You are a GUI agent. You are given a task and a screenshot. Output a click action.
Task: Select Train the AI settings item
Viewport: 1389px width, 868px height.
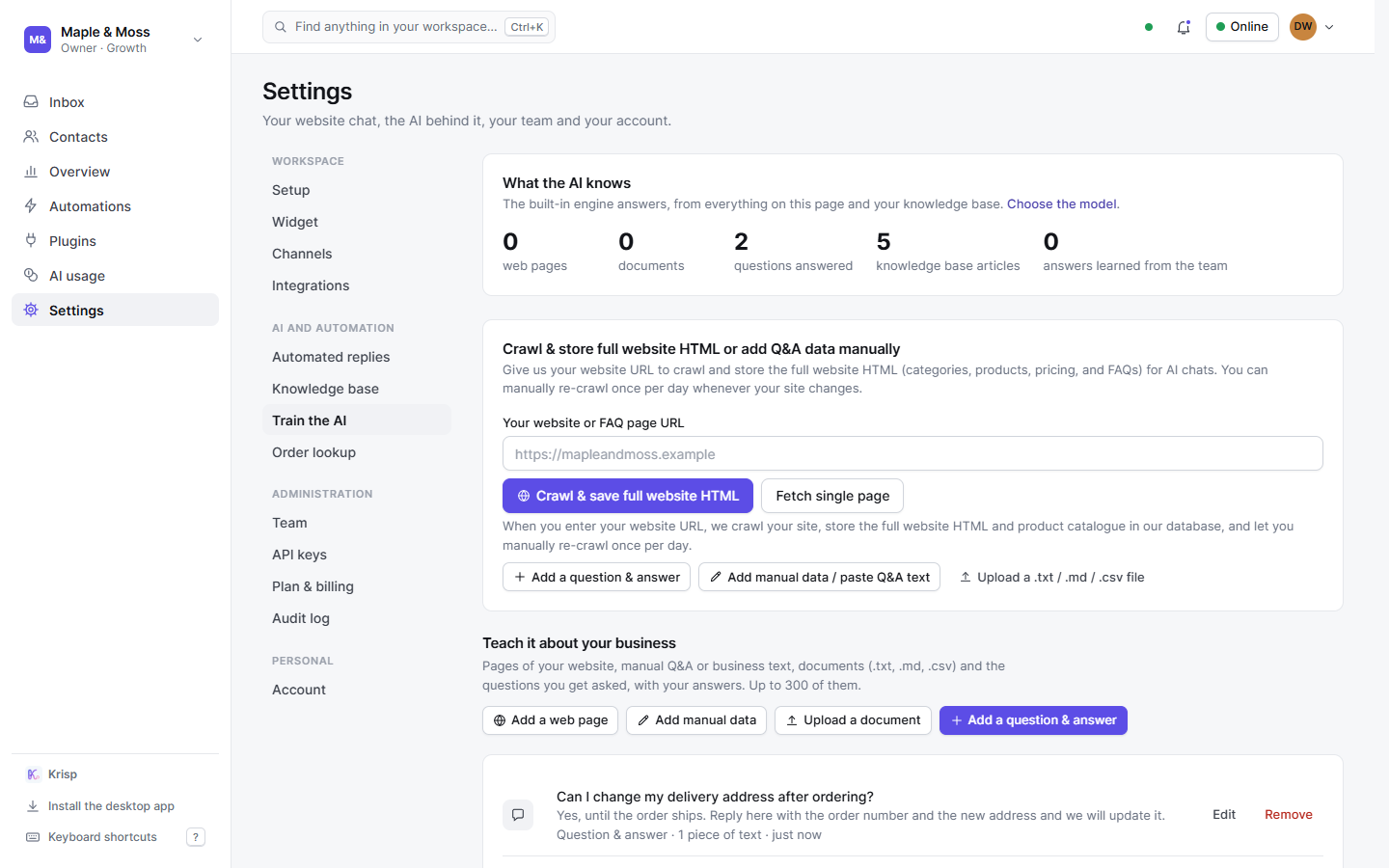(357, 420)
